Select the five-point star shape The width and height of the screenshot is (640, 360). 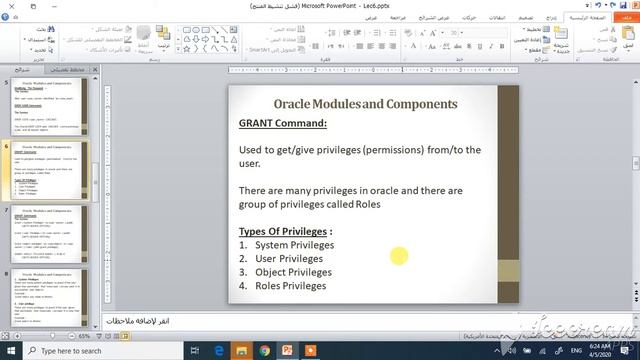point(187,49)
